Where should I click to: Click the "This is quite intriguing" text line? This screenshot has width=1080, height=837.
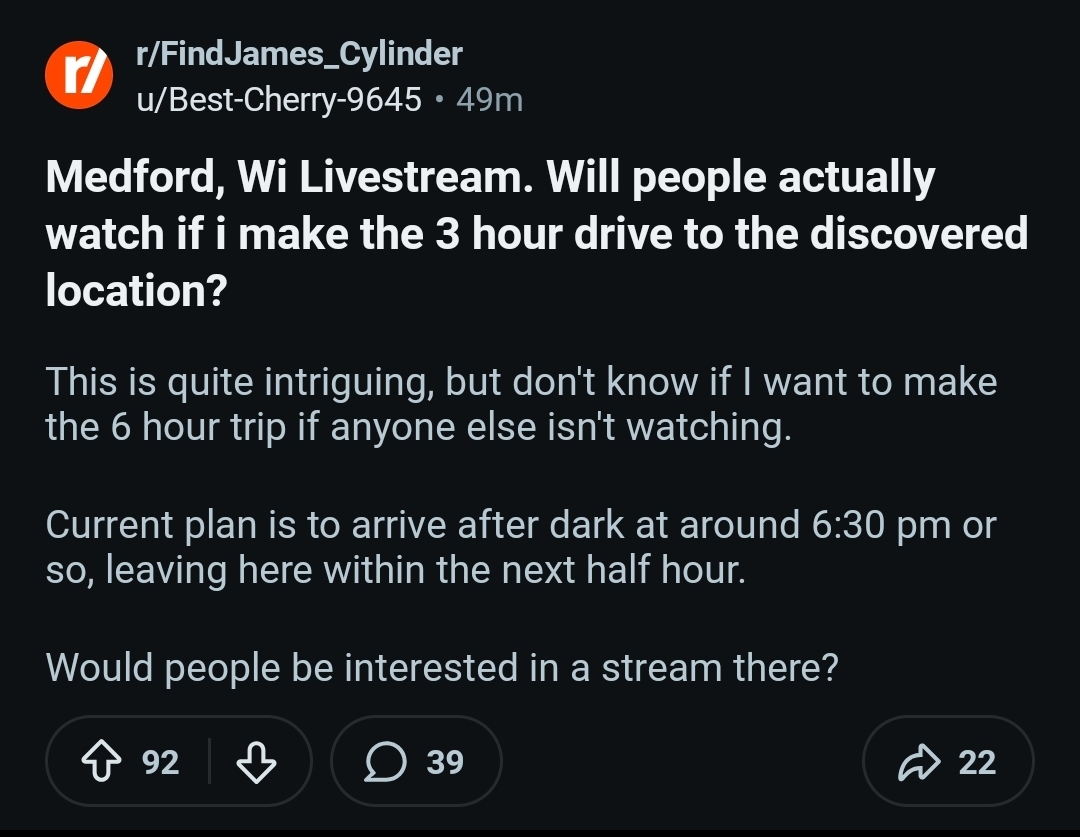pos(240,382)
